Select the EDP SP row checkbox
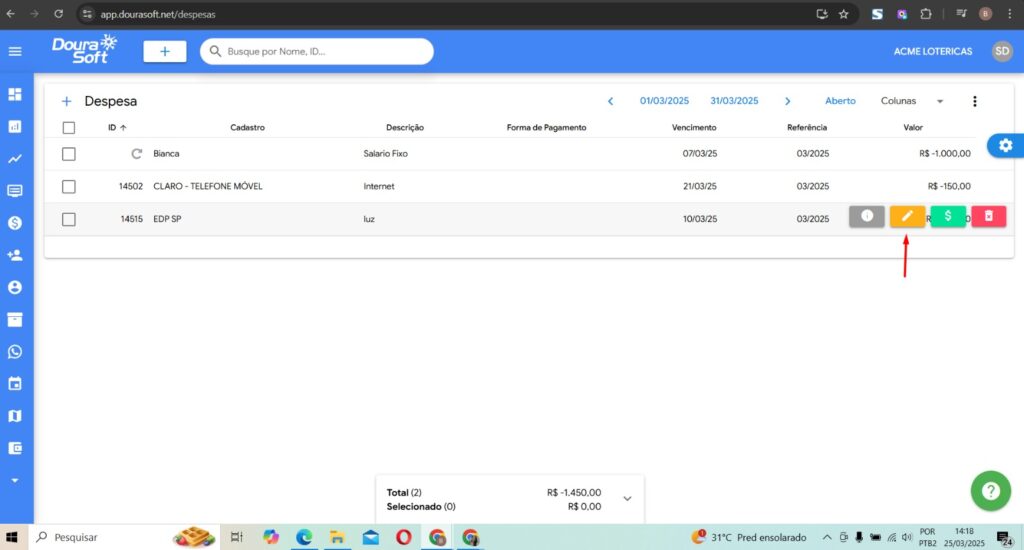 pos(69,219)
